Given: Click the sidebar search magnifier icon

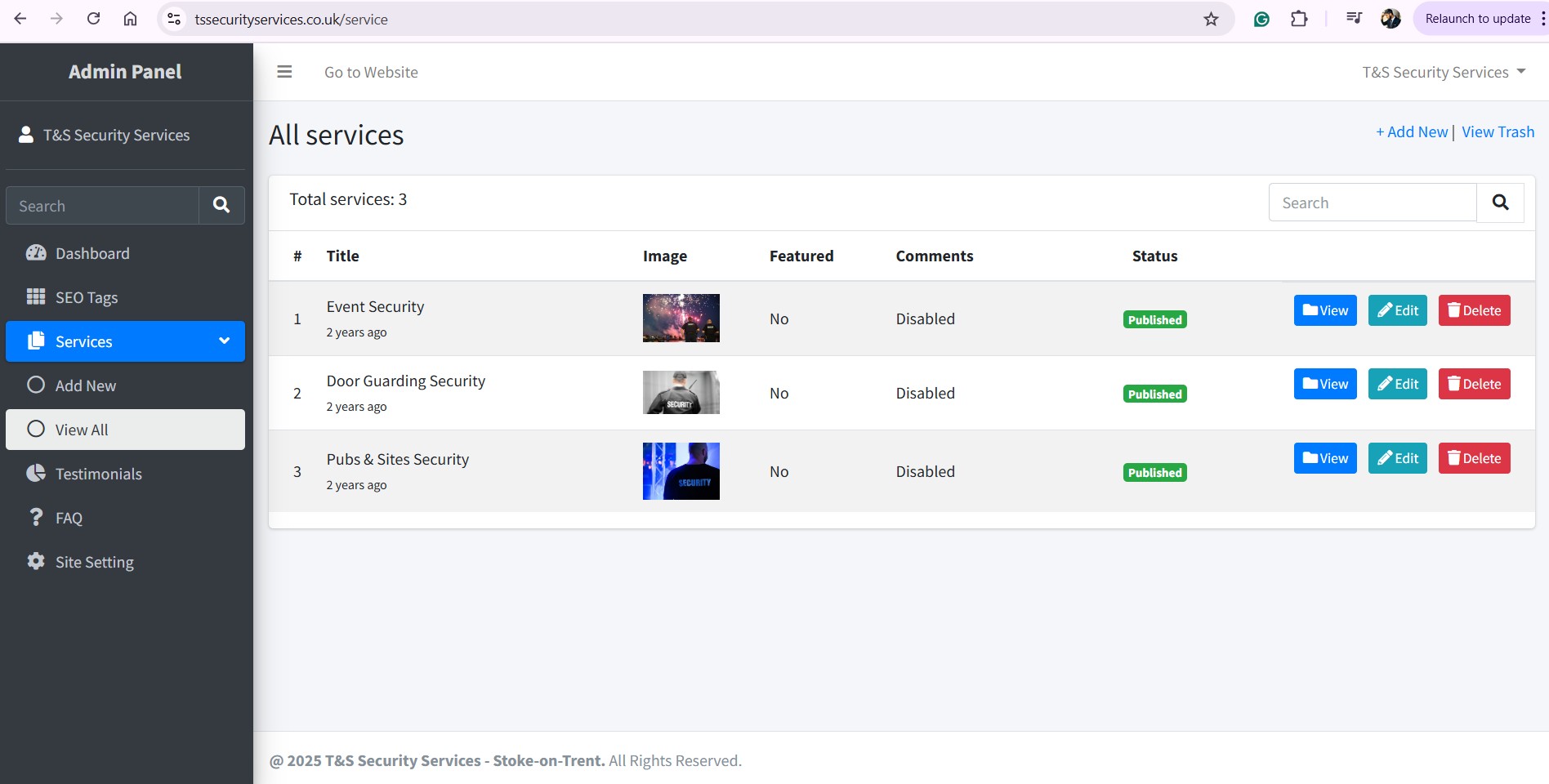Looking at the screenshot, I should [221, 205].
